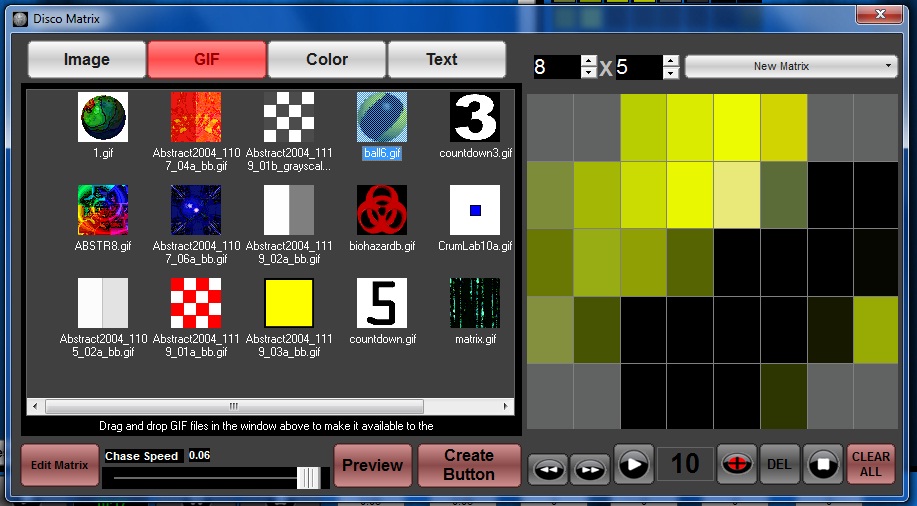Choose the countdown3.gif thumbnail

click(475, 118)
